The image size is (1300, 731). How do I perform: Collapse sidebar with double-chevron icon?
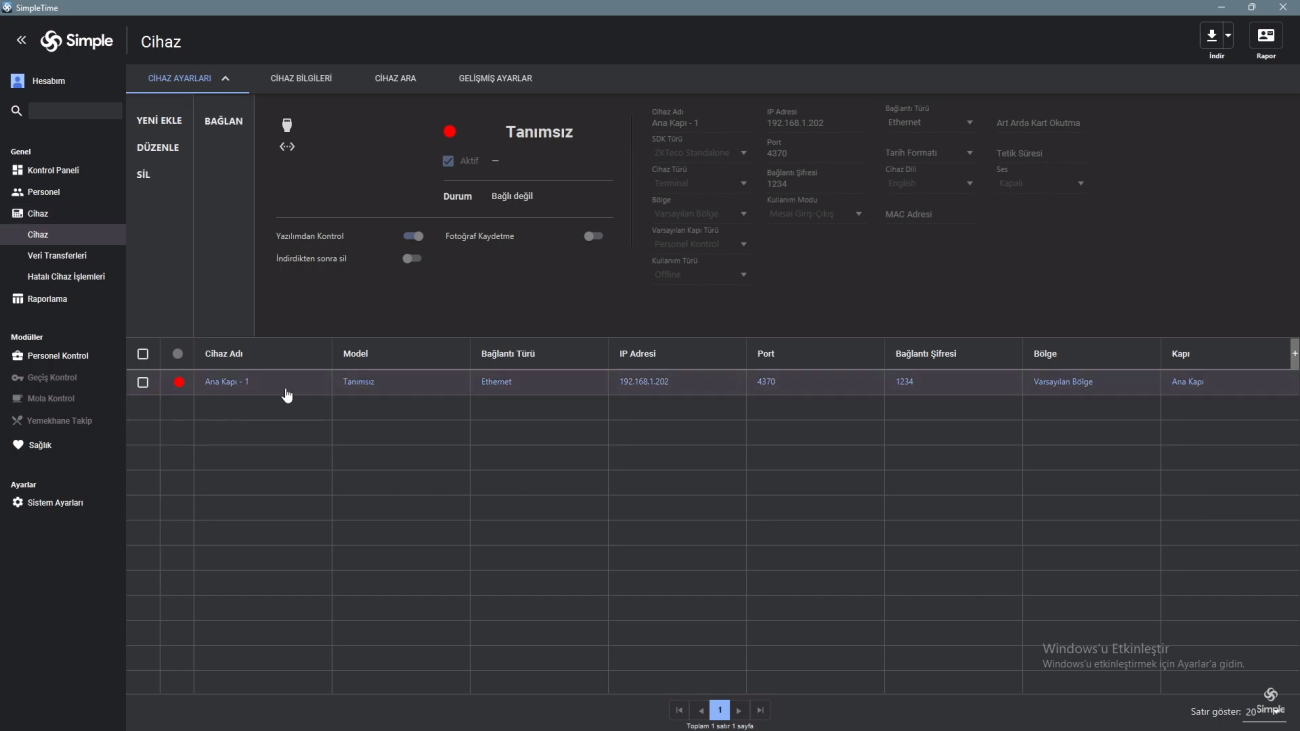click(x=21, y=41)
